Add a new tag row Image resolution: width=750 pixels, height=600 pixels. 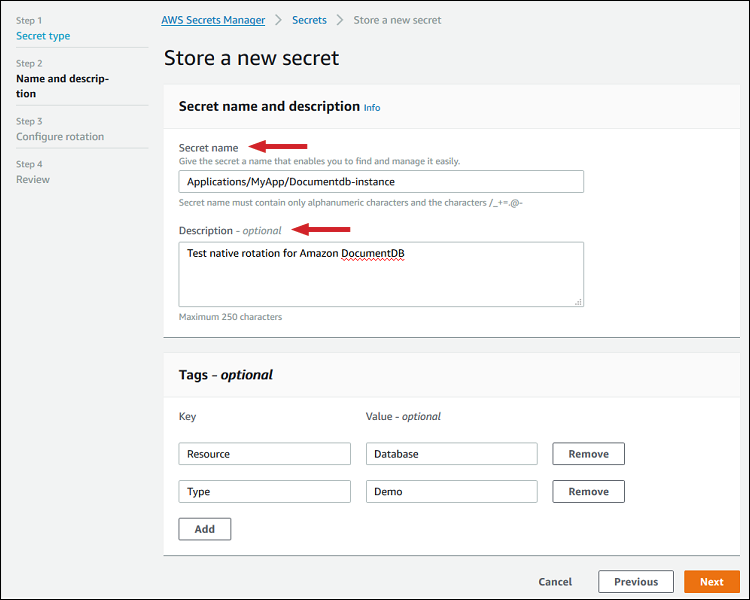205,529
